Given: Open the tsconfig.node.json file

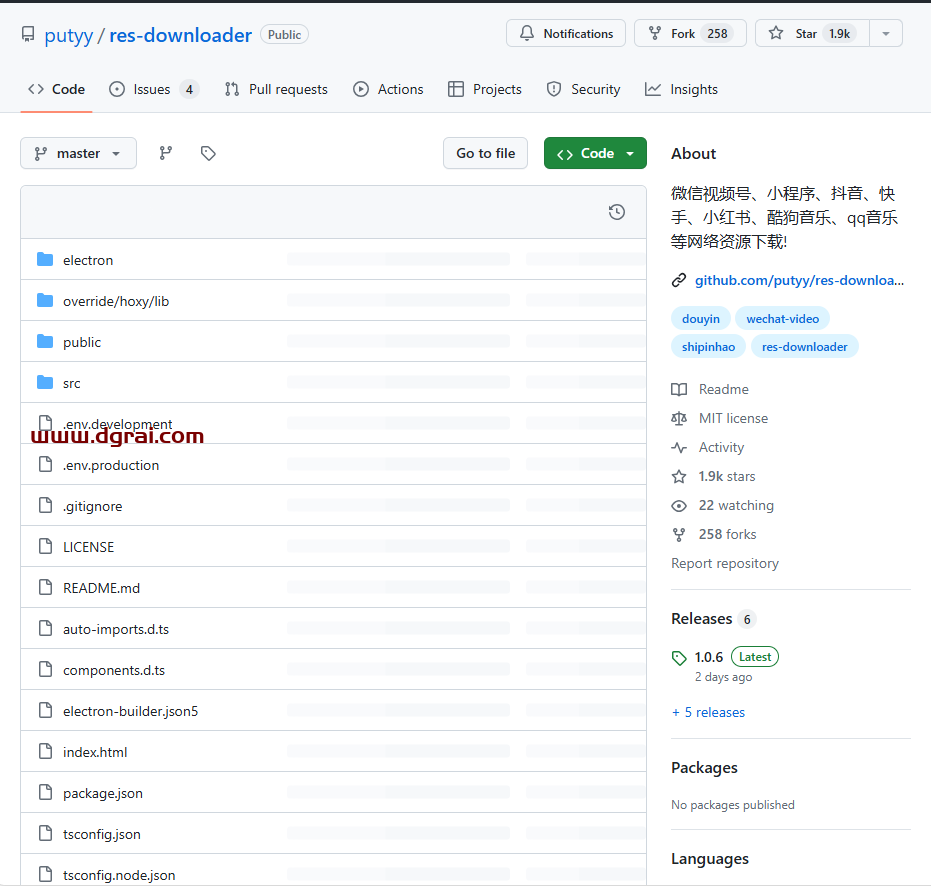Looking at the screenshot, I should point(119,875).
